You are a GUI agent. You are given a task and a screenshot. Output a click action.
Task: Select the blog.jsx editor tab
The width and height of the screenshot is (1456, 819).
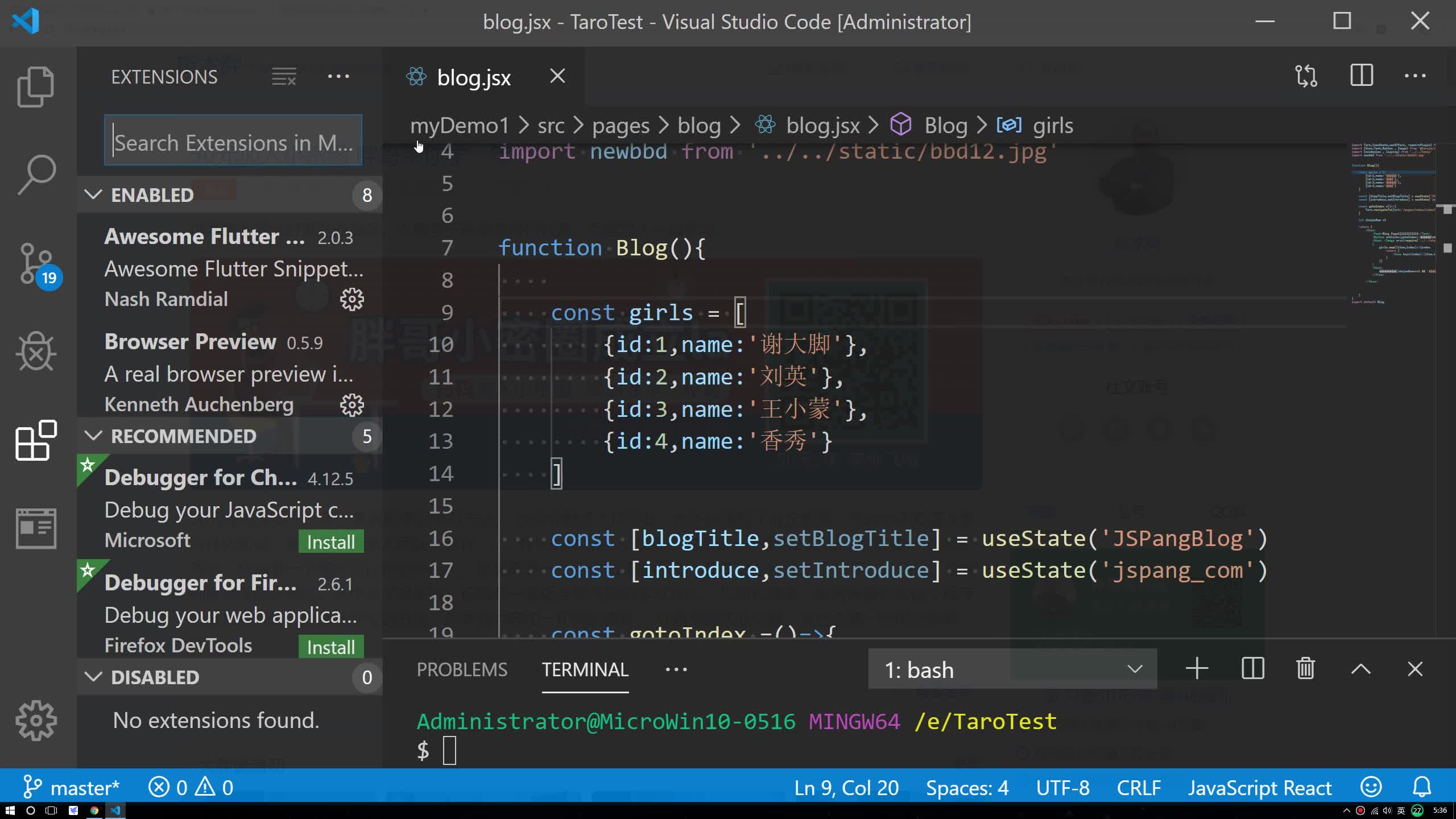point(474,77)
